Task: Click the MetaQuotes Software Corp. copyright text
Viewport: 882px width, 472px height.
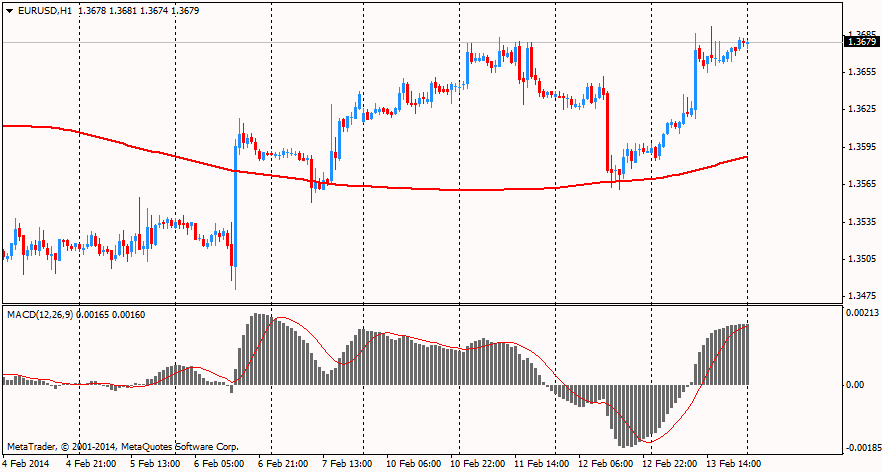Action: 122,446
